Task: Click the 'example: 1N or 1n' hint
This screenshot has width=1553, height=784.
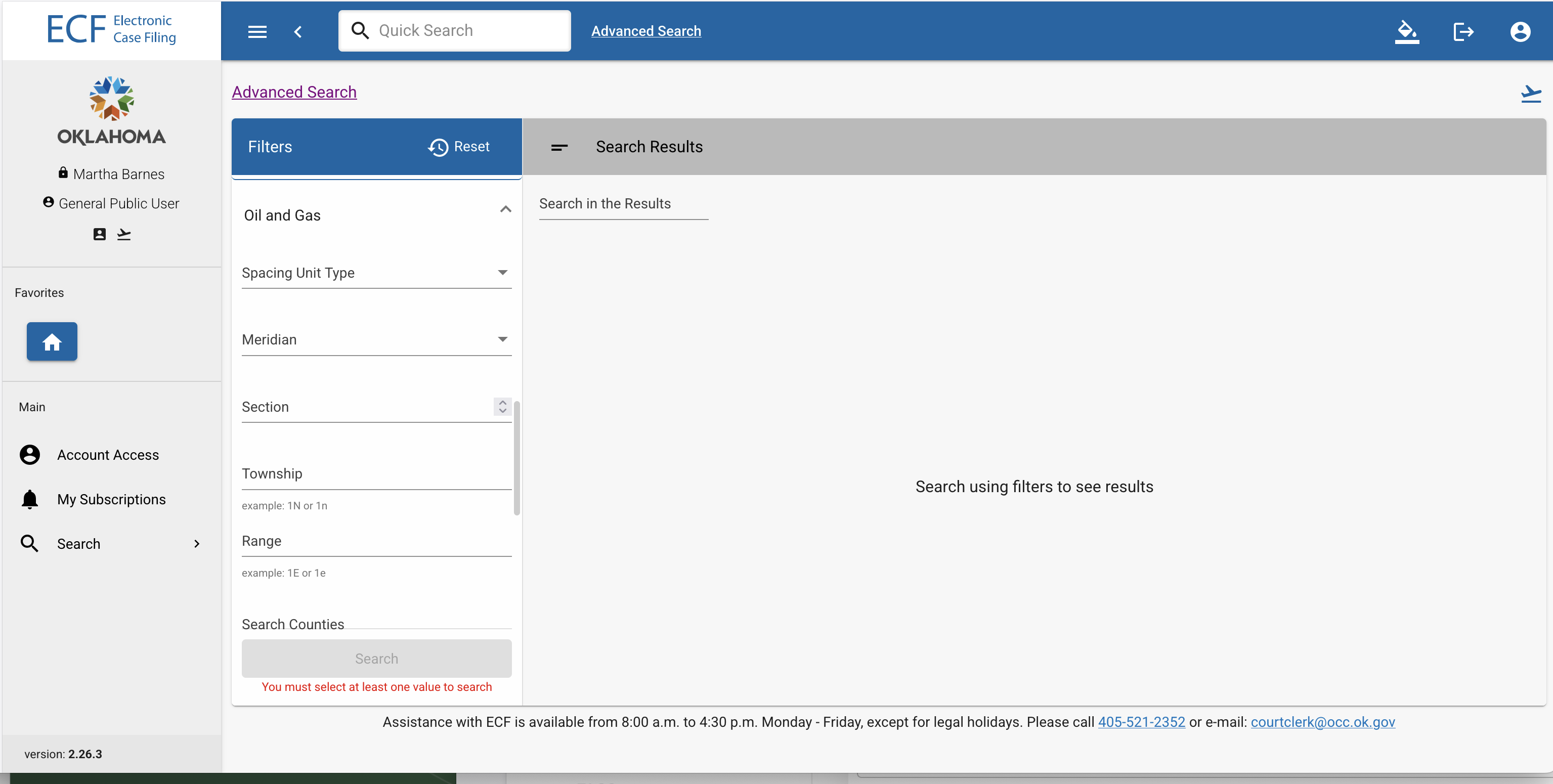Action: [285, 506]
